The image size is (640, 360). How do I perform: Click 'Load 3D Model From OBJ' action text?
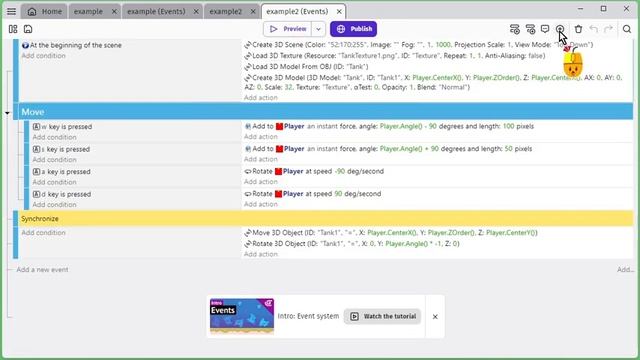coord(310,67)
